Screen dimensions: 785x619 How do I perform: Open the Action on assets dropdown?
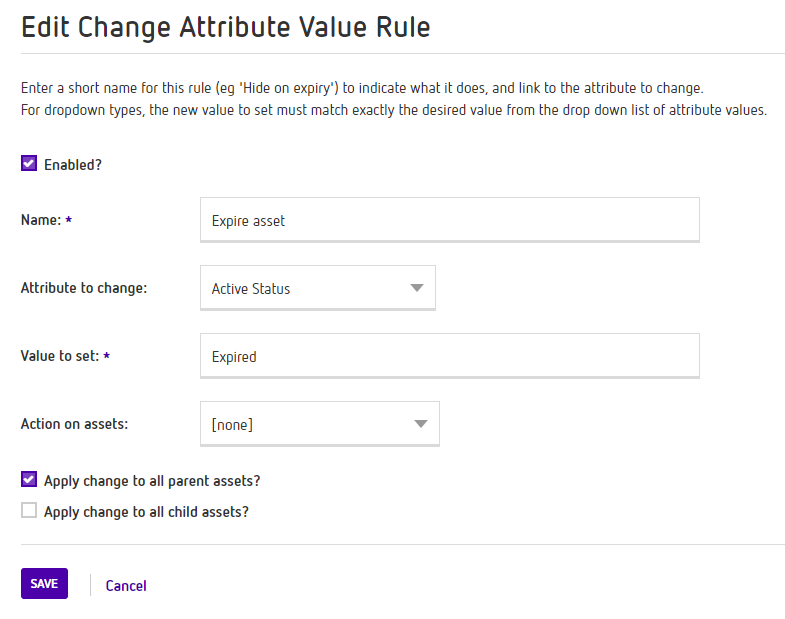pos(320,424)
